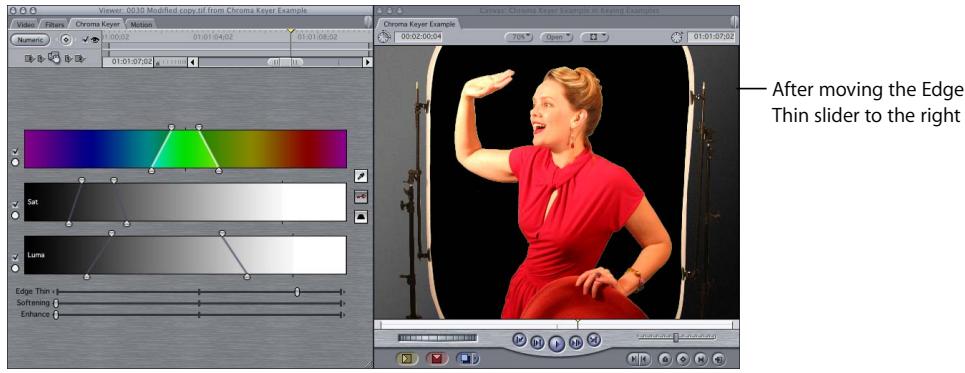
Task: Click Go to Next Edit in Canvas transport
Action: pos(593,339)
